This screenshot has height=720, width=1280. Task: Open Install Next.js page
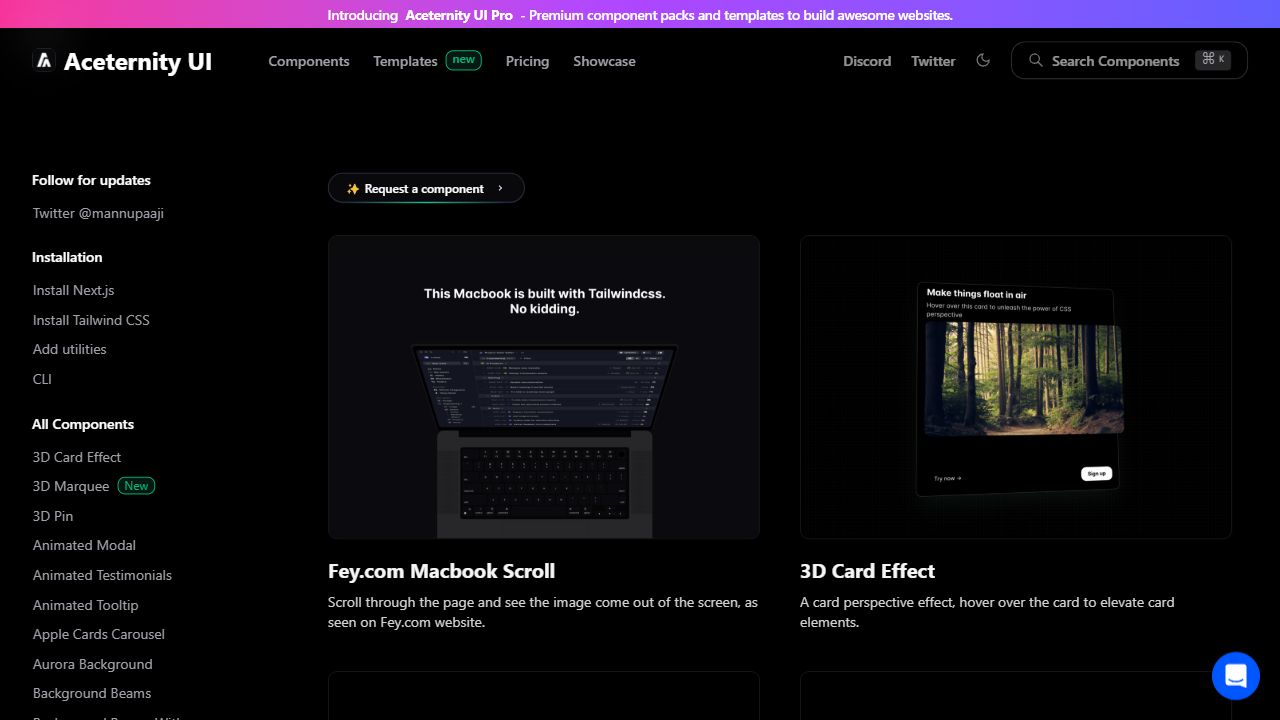(74, 290)
